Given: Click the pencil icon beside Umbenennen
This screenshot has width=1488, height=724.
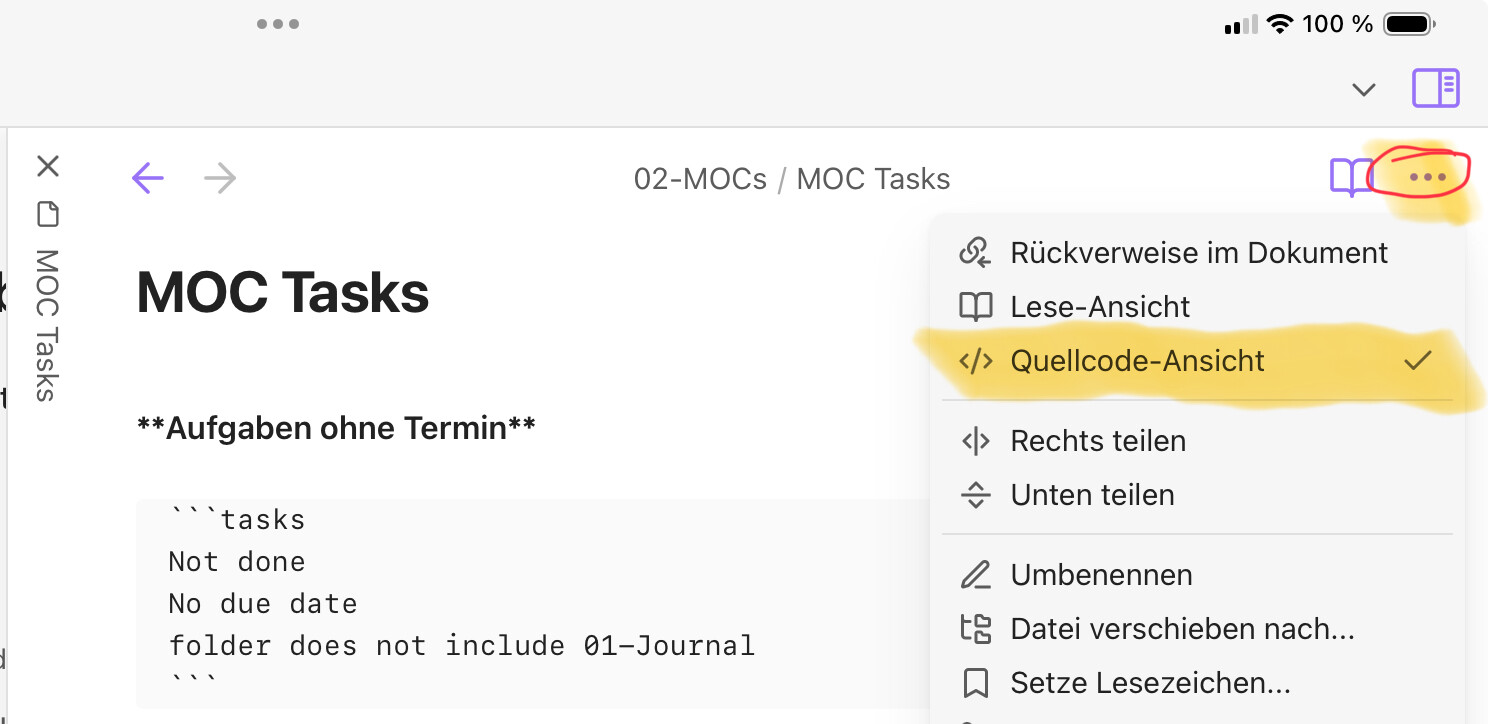Looking at the screenshot, I should coord(975,575).
